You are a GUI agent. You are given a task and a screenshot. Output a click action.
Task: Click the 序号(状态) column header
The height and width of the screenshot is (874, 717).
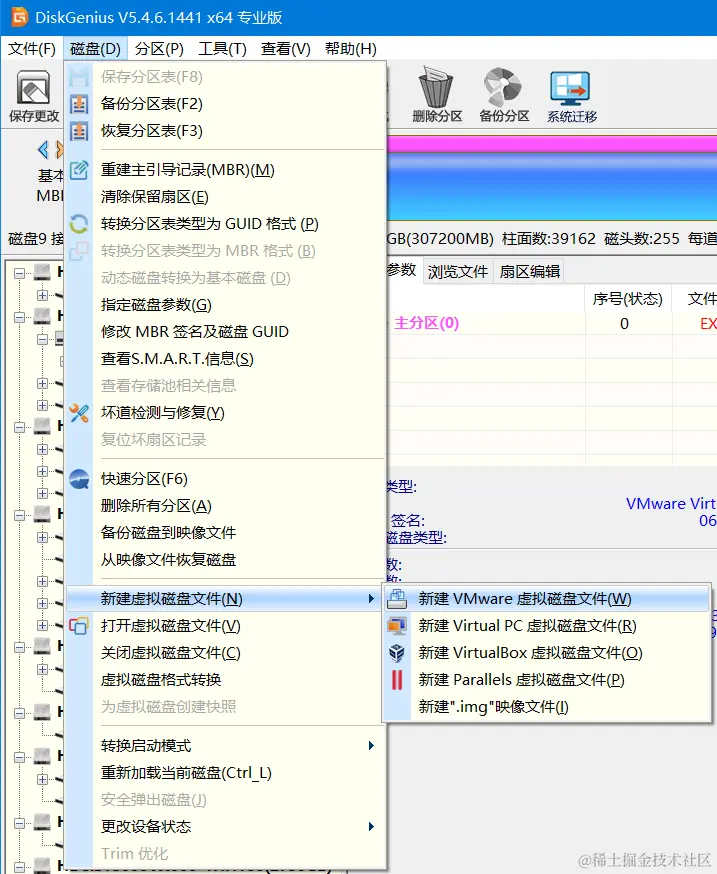pyautogui.click(x=628, y=299)
